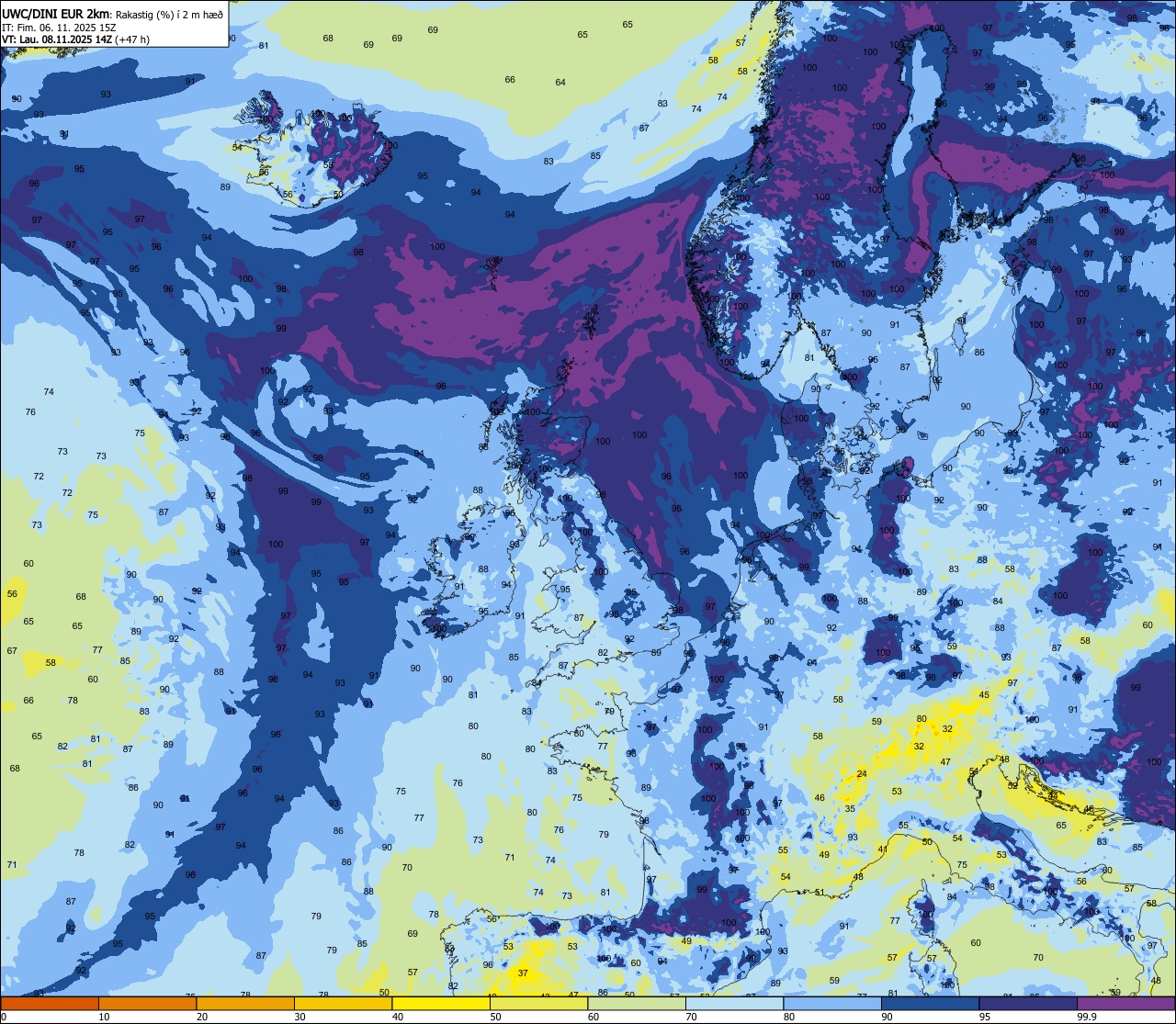
Task: Select the 40–50 bright yellow legend swatch
Action: (x=441, y=1003)
